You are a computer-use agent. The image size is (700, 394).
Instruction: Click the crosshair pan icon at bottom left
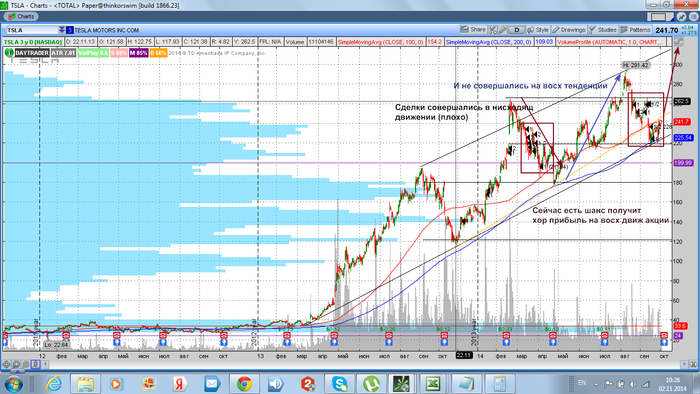(7, 364)
